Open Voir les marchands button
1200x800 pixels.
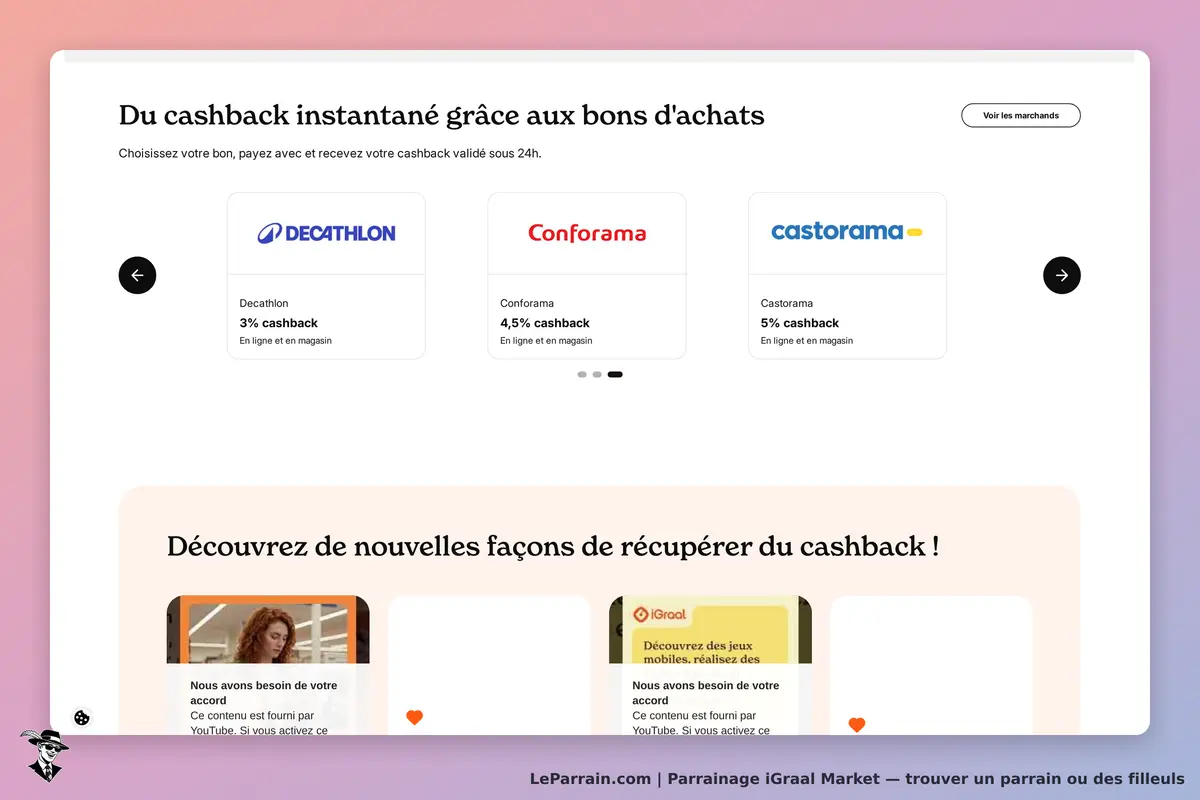[x=1021, y=115]
